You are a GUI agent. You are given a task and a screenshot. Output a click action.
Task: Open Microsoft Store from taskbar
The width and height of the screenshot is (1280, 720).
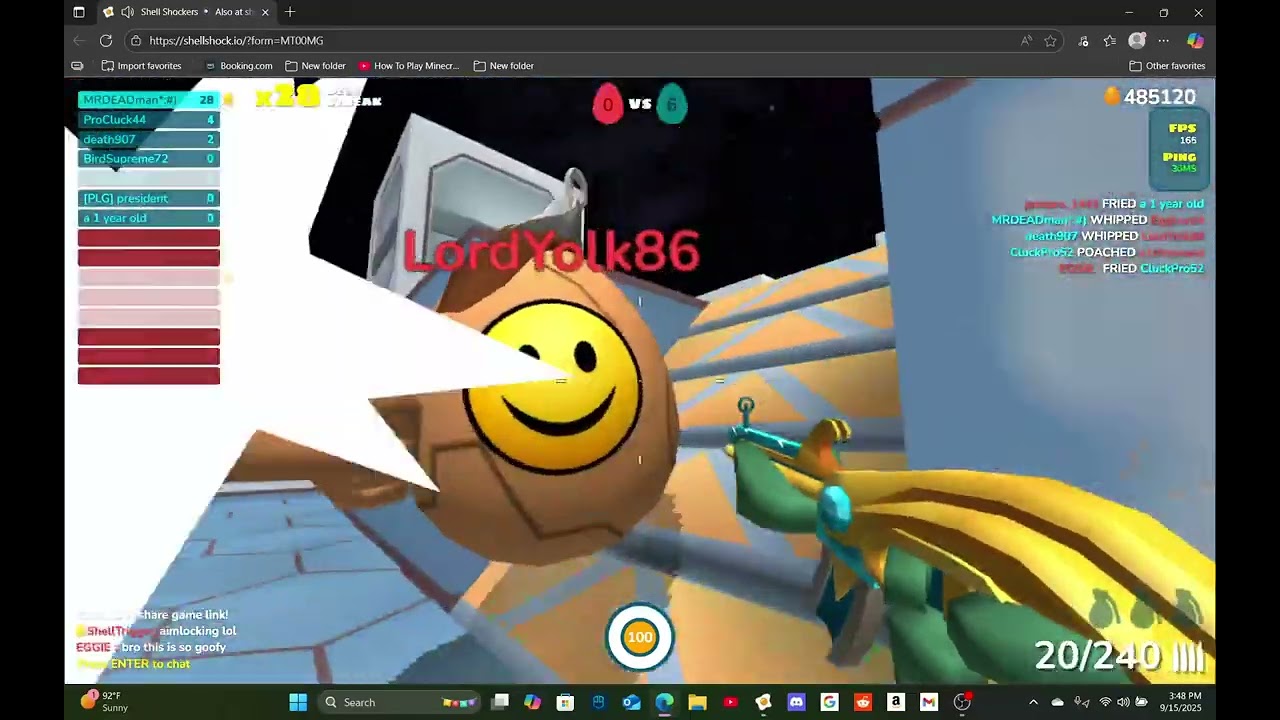point(565,702)
